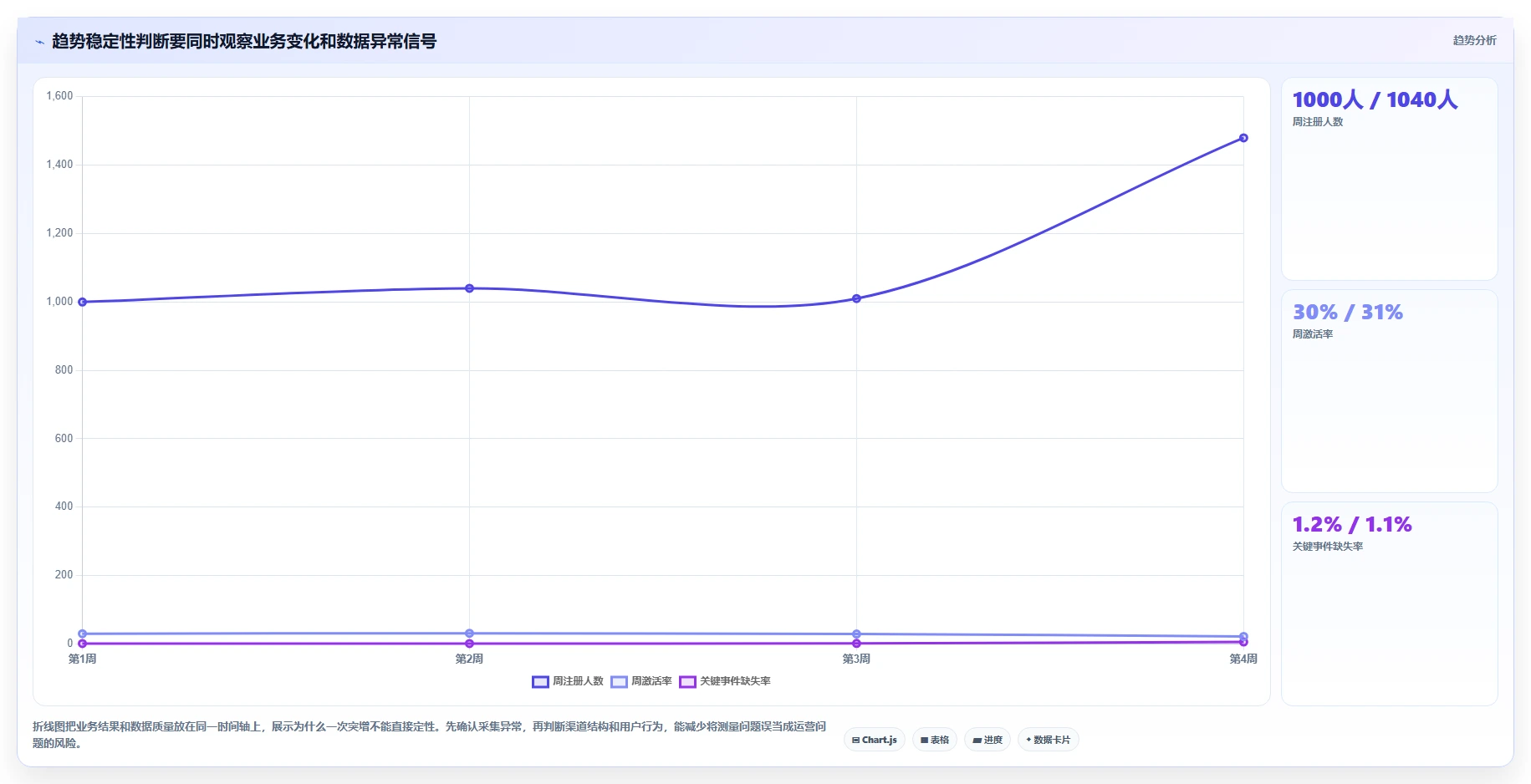The image size is (1531, 784).
Task: Click the 第2周 x-axis label
Action: click(x=469, y=659)
